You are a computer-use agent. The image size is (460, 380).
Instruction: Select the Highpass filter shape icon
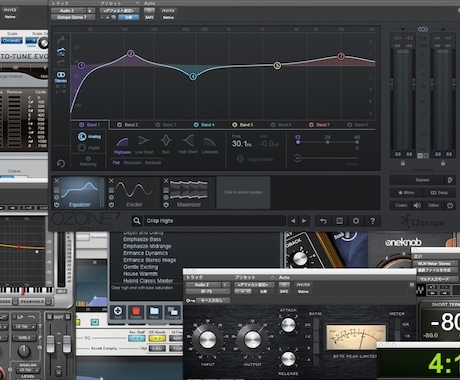pyautogui.click(x=122, y=142)
